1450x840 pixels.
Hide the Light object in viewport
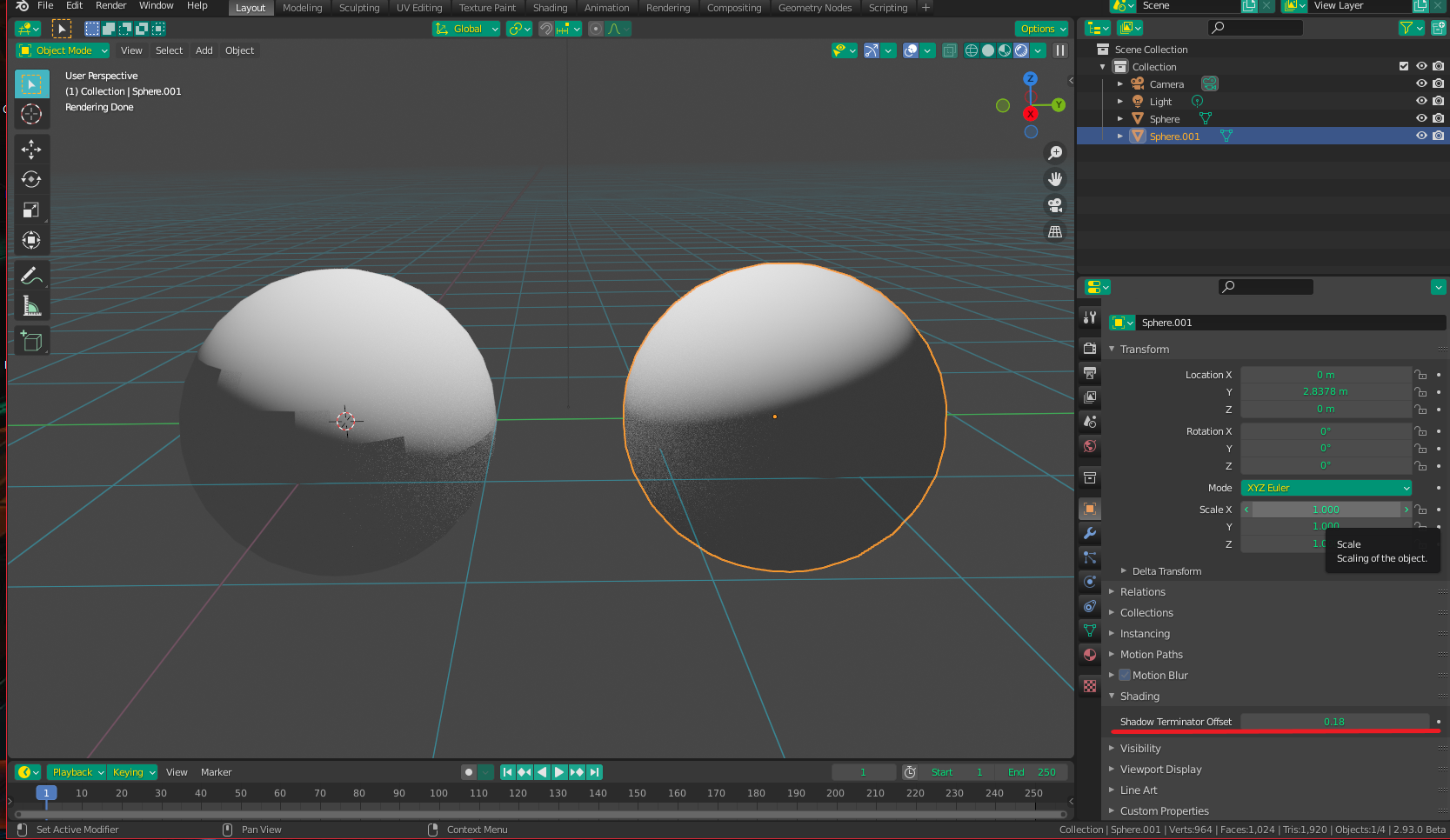pyautogui.click(x=1421, y=101)
